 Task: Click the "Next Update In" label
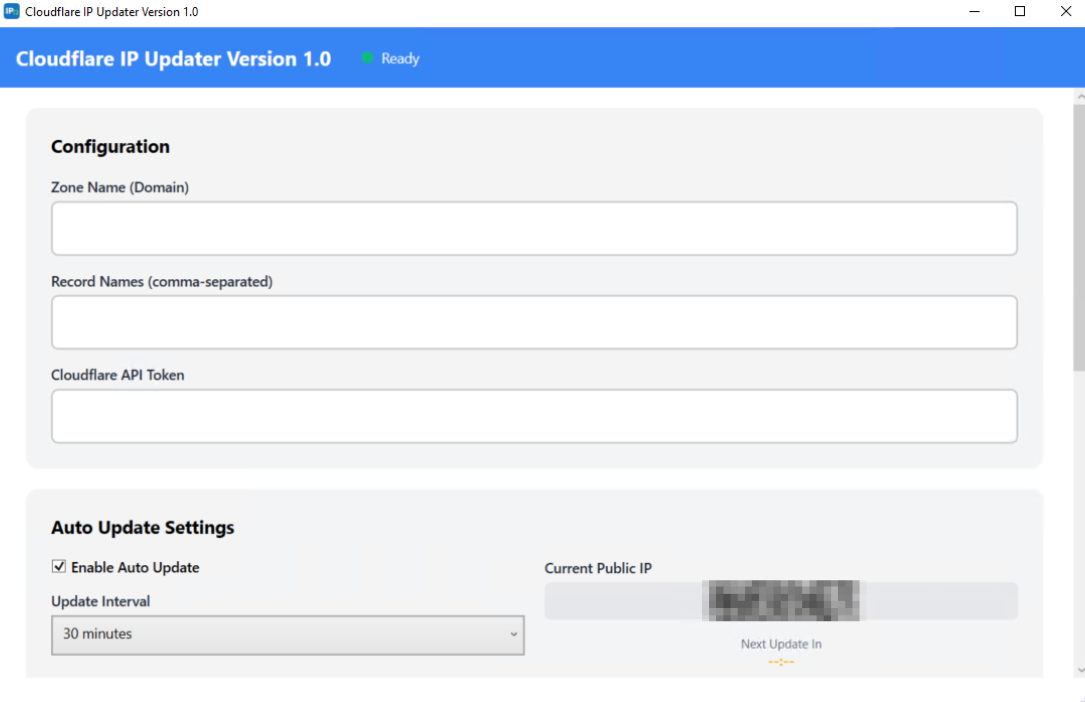781,644
